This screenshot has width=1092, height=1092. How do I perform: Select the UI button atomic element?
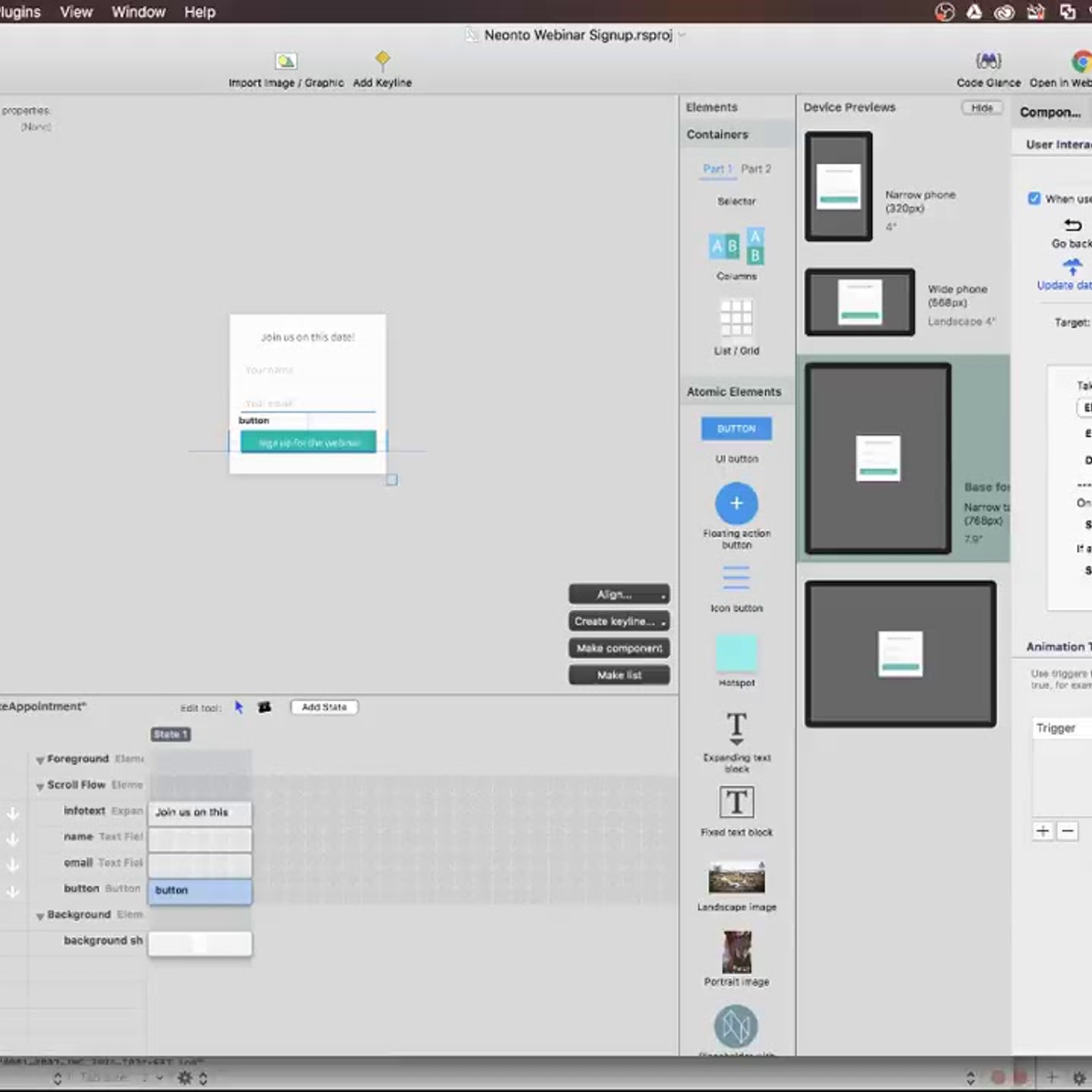pos(736,429)
